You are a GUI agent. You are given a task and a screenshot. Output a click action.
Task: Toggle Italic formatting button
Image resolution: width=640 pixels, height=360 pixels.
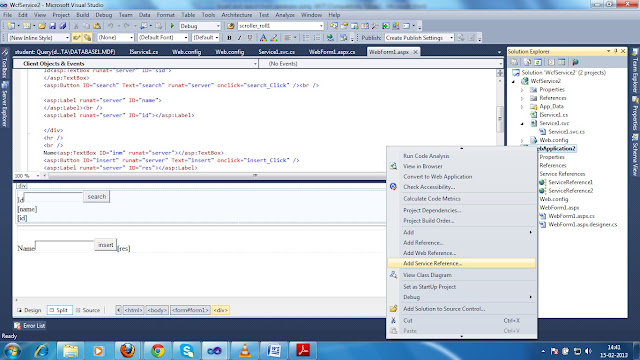pyautogui.click(x=239, y=38)
